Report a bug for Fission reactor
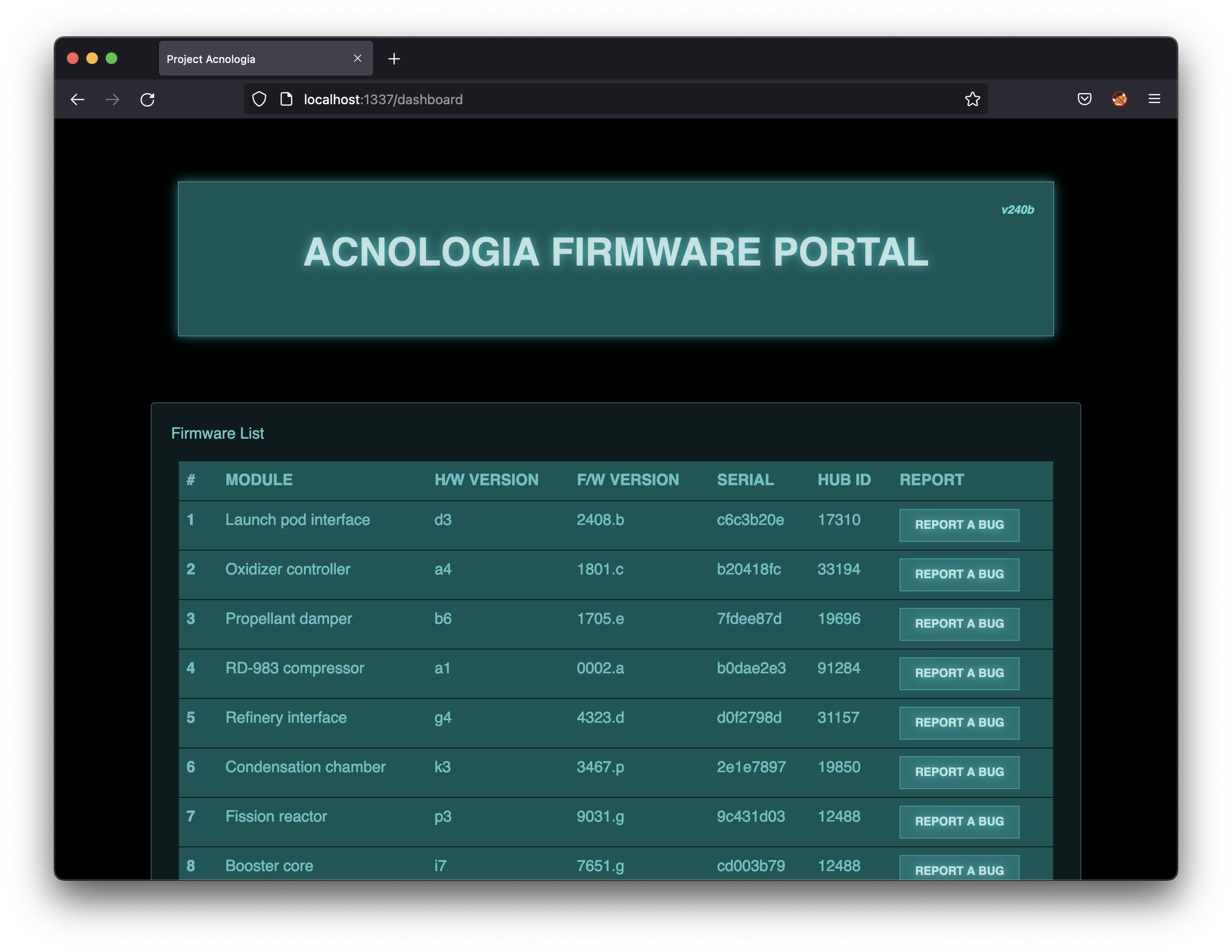 coord(958,822)
